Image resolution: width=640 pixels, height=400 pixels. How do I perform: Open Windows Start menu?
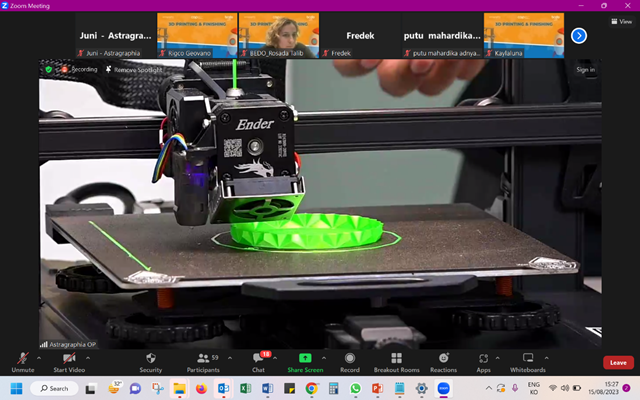point(16,388)
